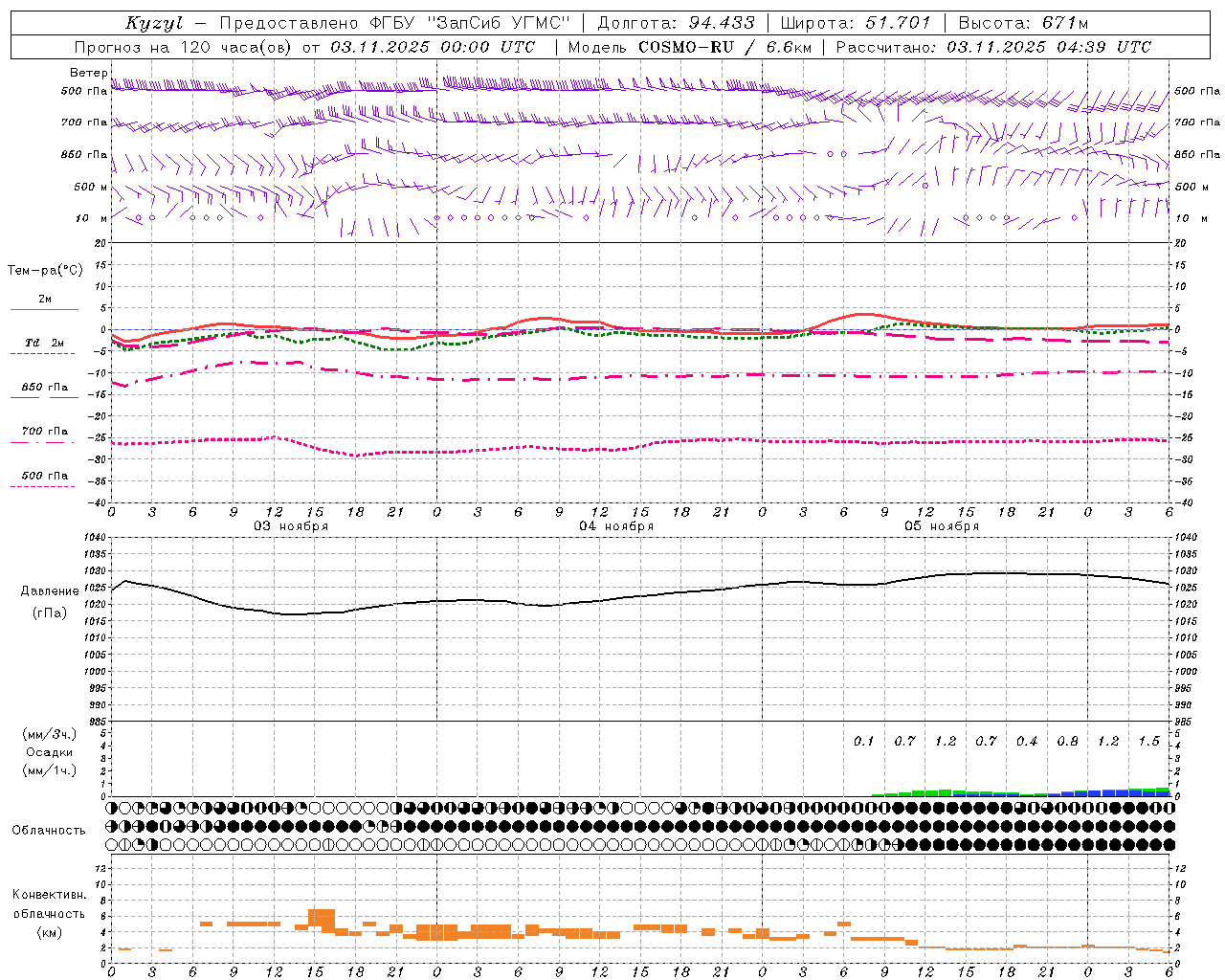Click the "Долгота: 94.433" header value
This screenshot has height=980, width=1225.
pyautogui.click(x=676, y=23)
